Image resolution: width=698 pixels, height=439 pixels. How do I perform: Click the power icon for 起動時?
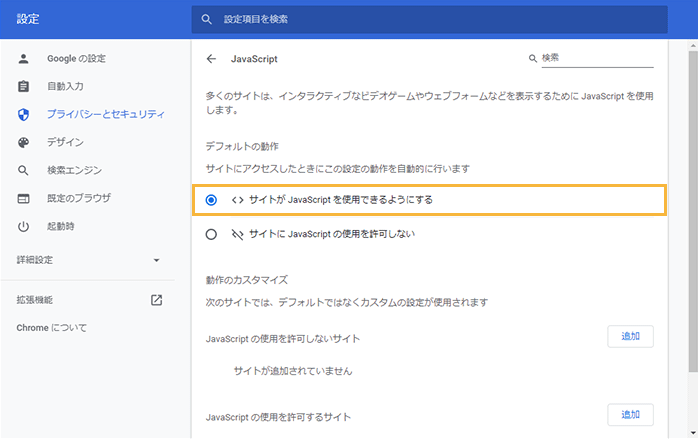pos(24,226)
